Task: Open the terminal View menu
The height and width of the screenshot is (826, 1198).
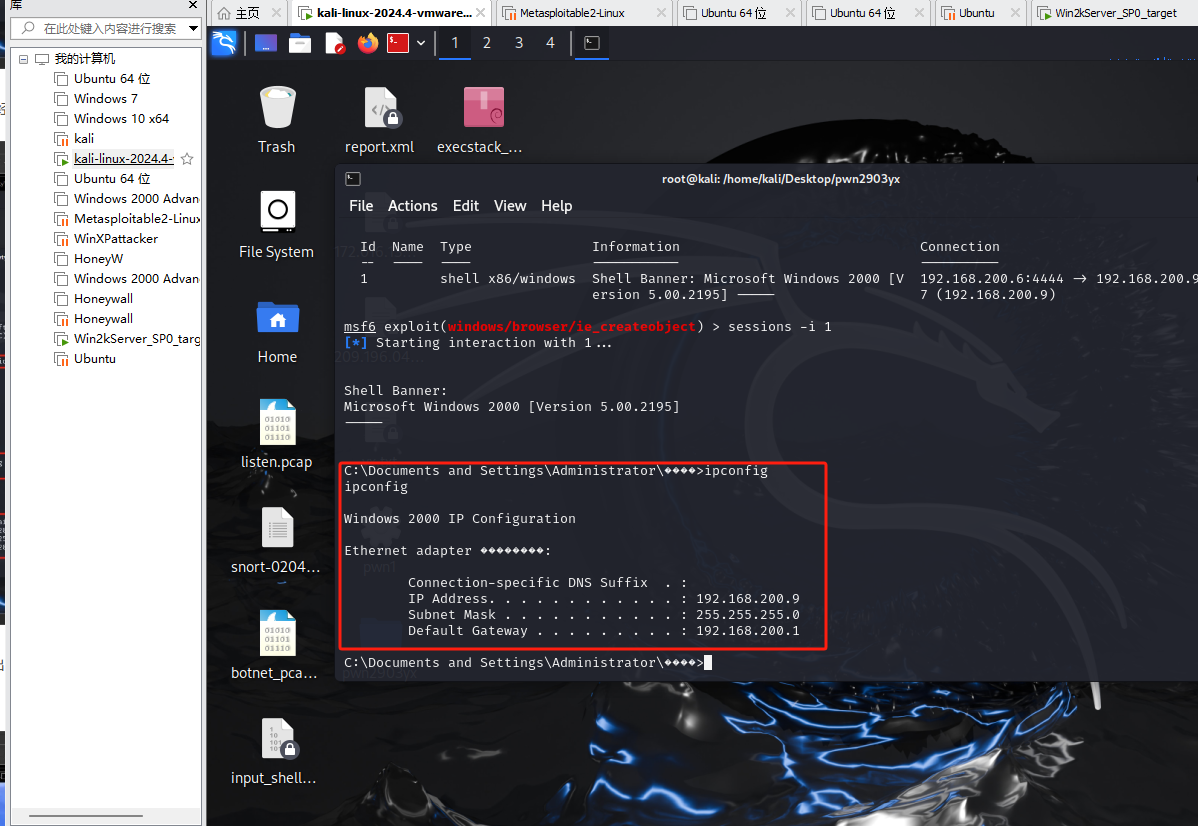Action: [x=510, y=206]
